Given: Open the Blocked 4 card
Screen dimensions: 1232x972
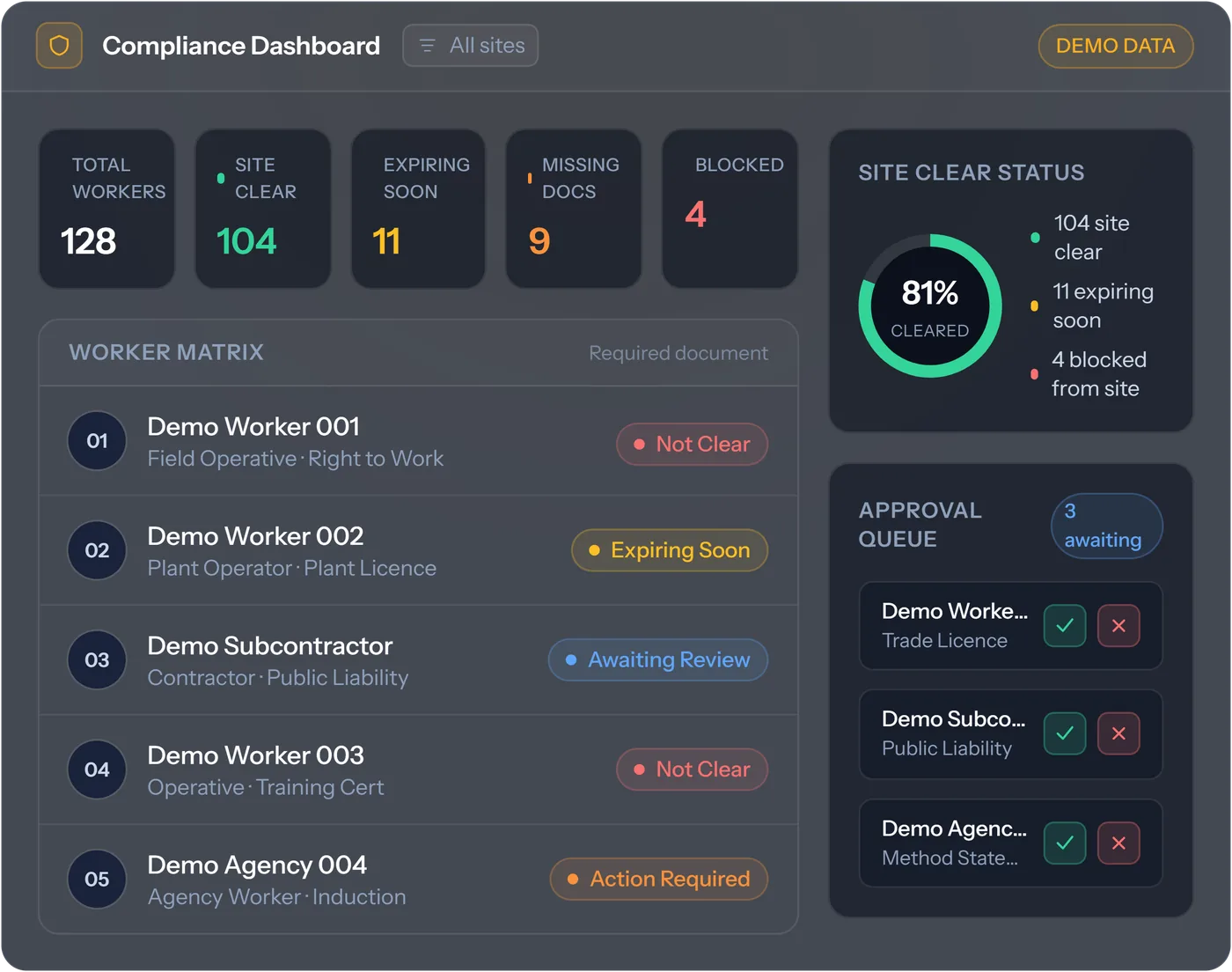Looking at the screenshot, I should (x=730, y=209).
